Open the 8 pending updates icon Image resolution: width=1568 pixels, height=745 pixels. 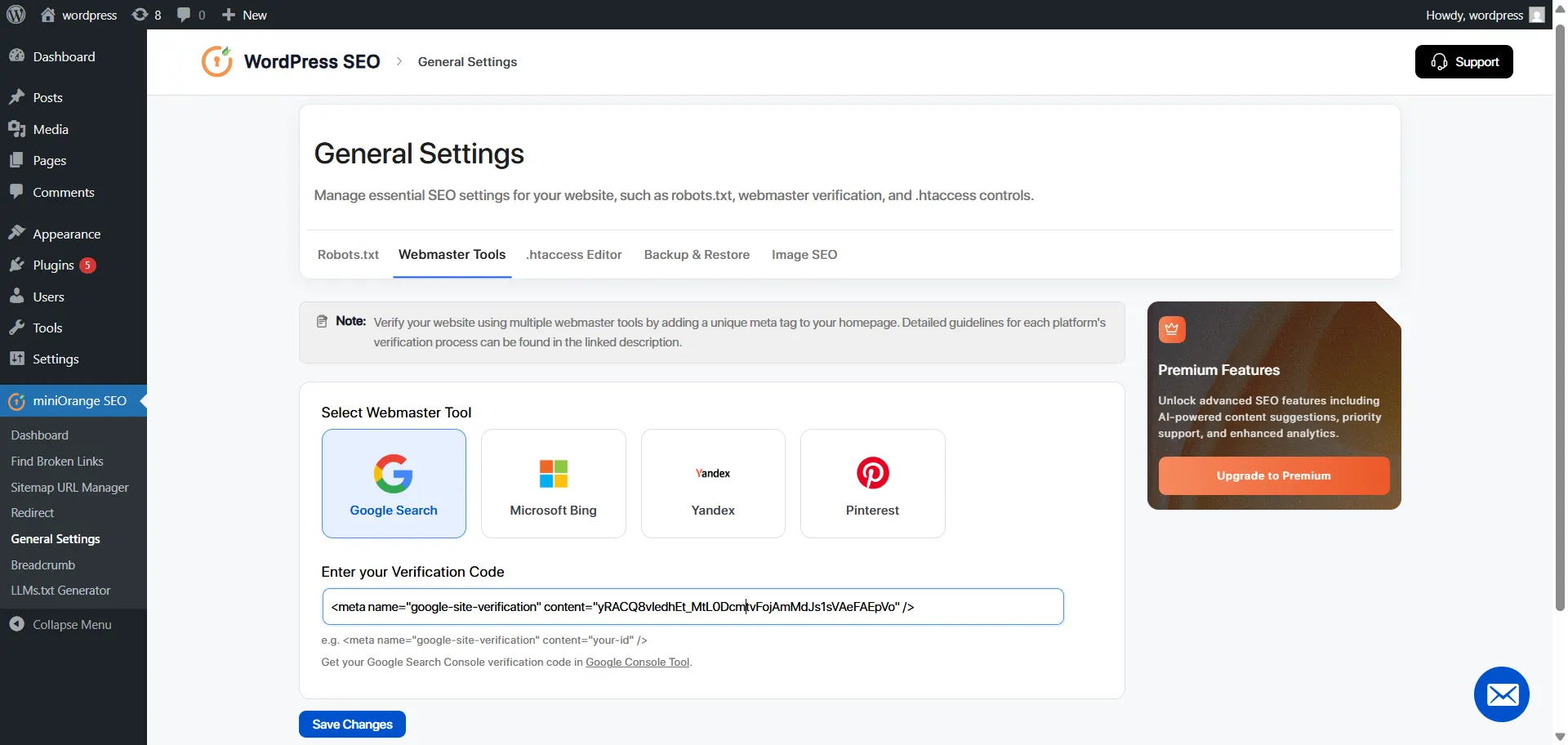(147, 15)
